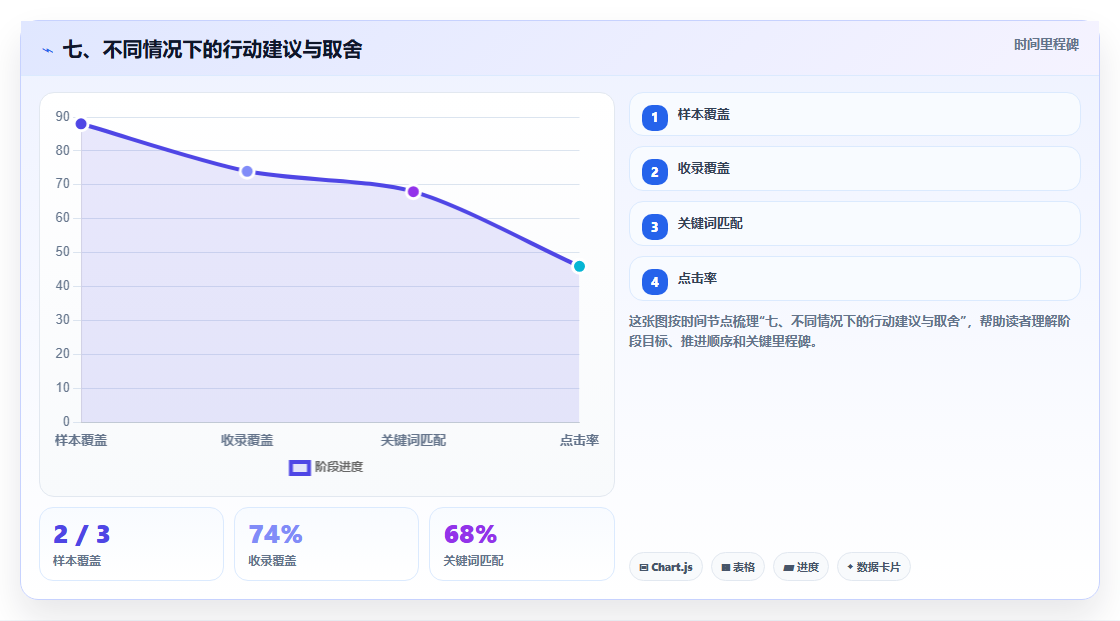The image size is (1120, 621).
Task: Click the y-axis value 90
Action: [x=63, y=116]
